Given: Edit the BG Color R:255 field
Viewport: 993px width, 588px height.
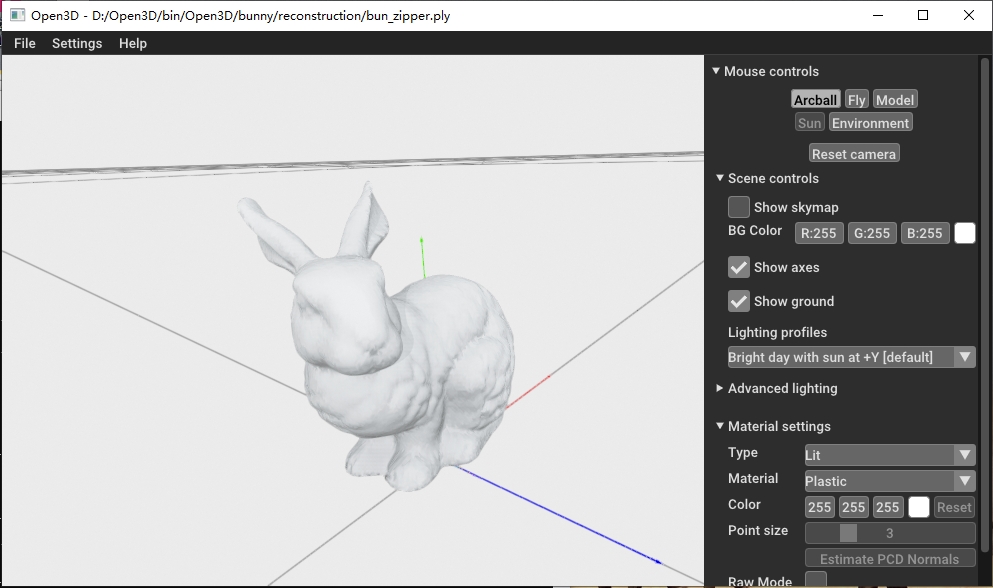Looking at the screenshot, I should (818, 233).
